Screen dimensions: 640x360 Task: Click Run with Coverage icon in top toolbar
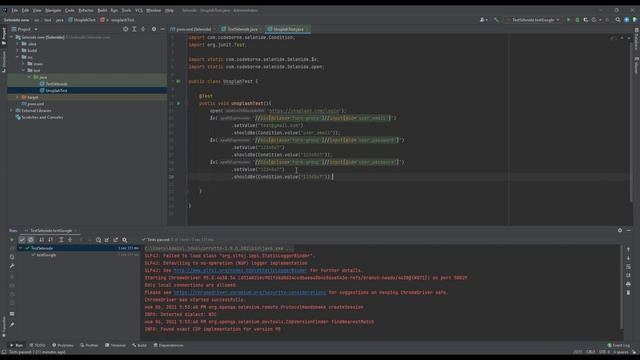point(586,20)
